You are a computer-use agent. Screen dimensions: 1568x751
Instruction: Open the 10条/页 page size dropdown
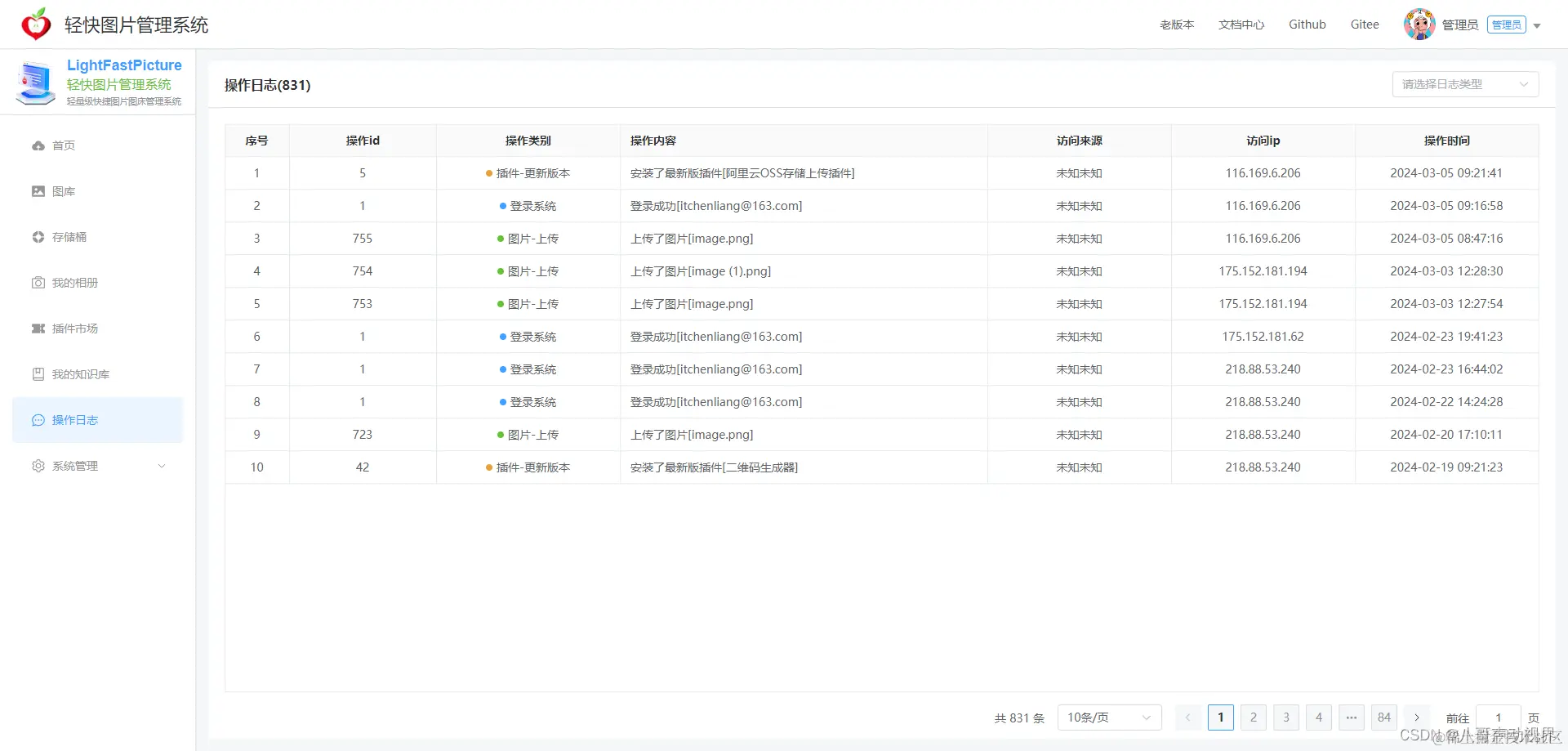1109,717
